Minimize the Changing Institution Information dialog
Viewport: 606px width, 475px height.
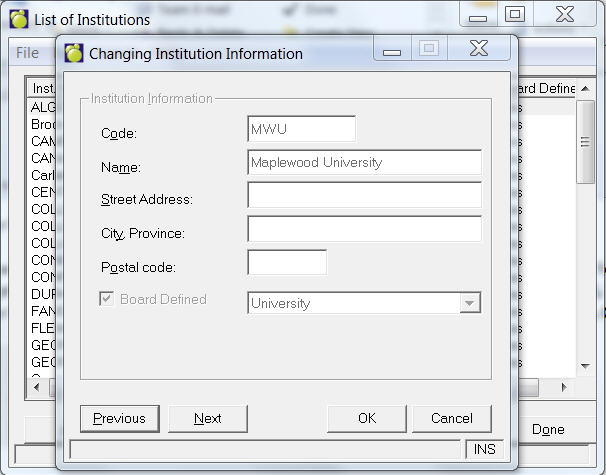point(392,51)
